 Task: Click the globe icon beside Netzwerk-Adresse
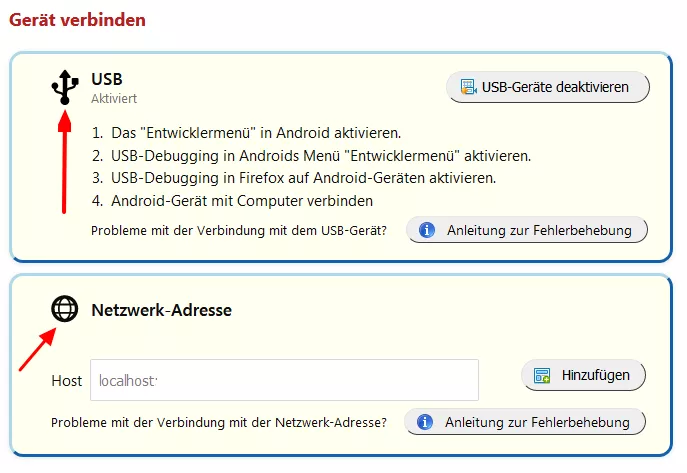click(64, 310)
